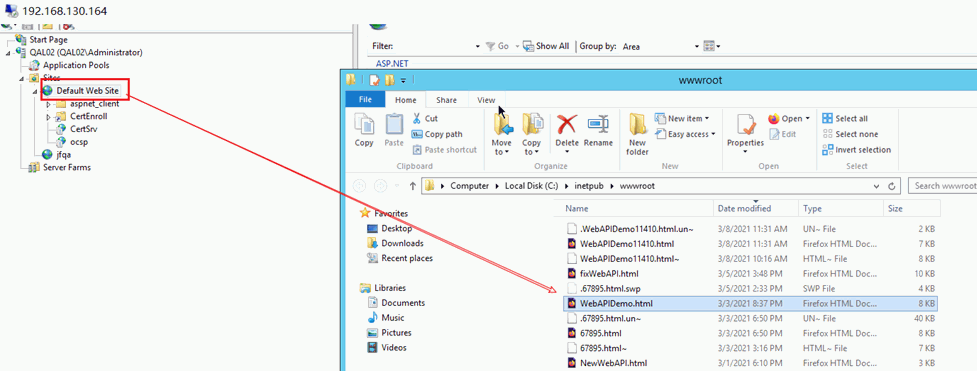Click the Rename icon in Organize group
The height and width of the screenshot is (371, 977).
click(598, 125)
